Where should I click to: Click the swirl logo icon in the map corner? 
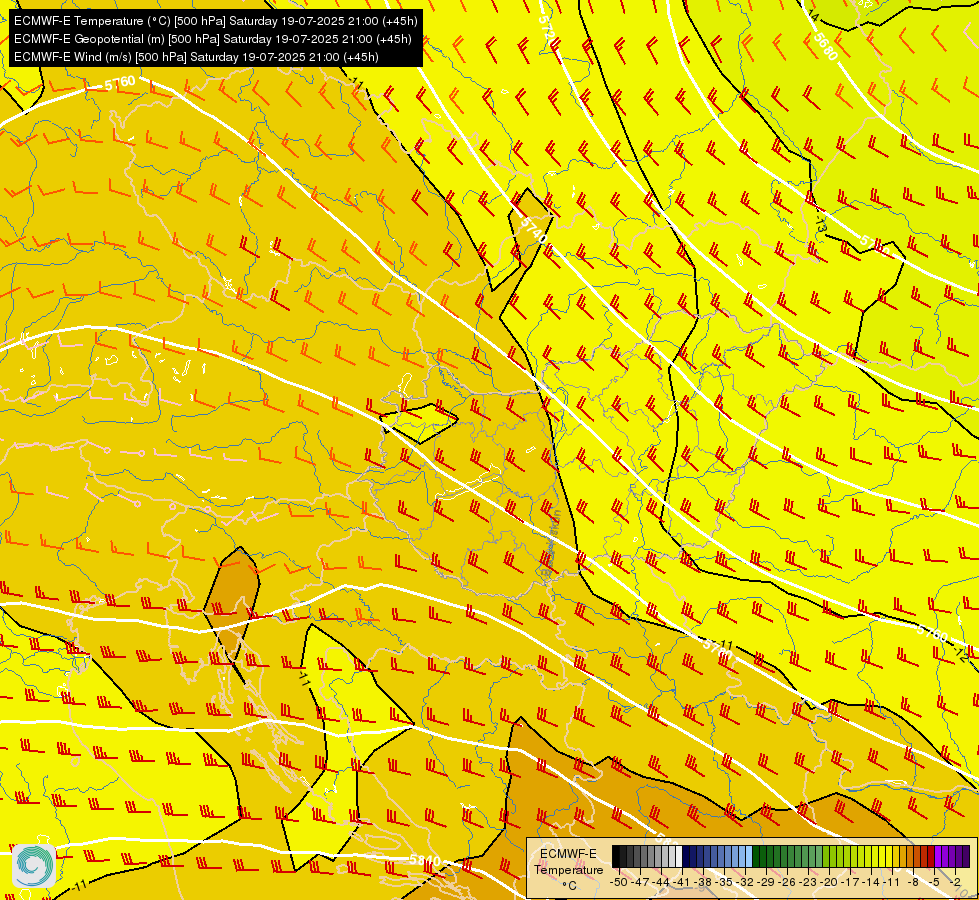(34, 865)
